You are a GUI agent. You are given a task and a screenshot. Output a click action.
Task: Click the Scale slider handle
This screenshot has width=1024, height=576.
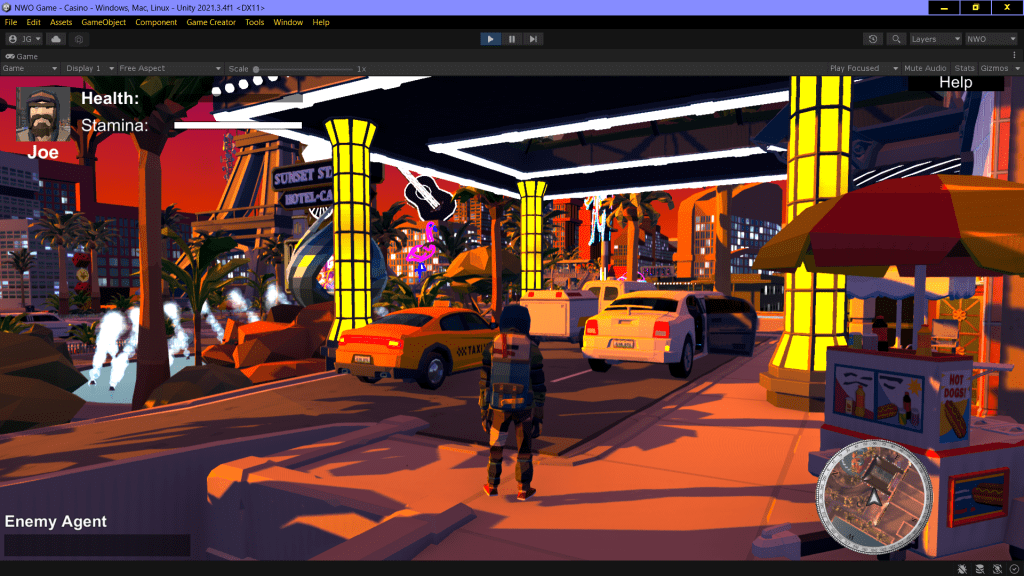(257, 69)
